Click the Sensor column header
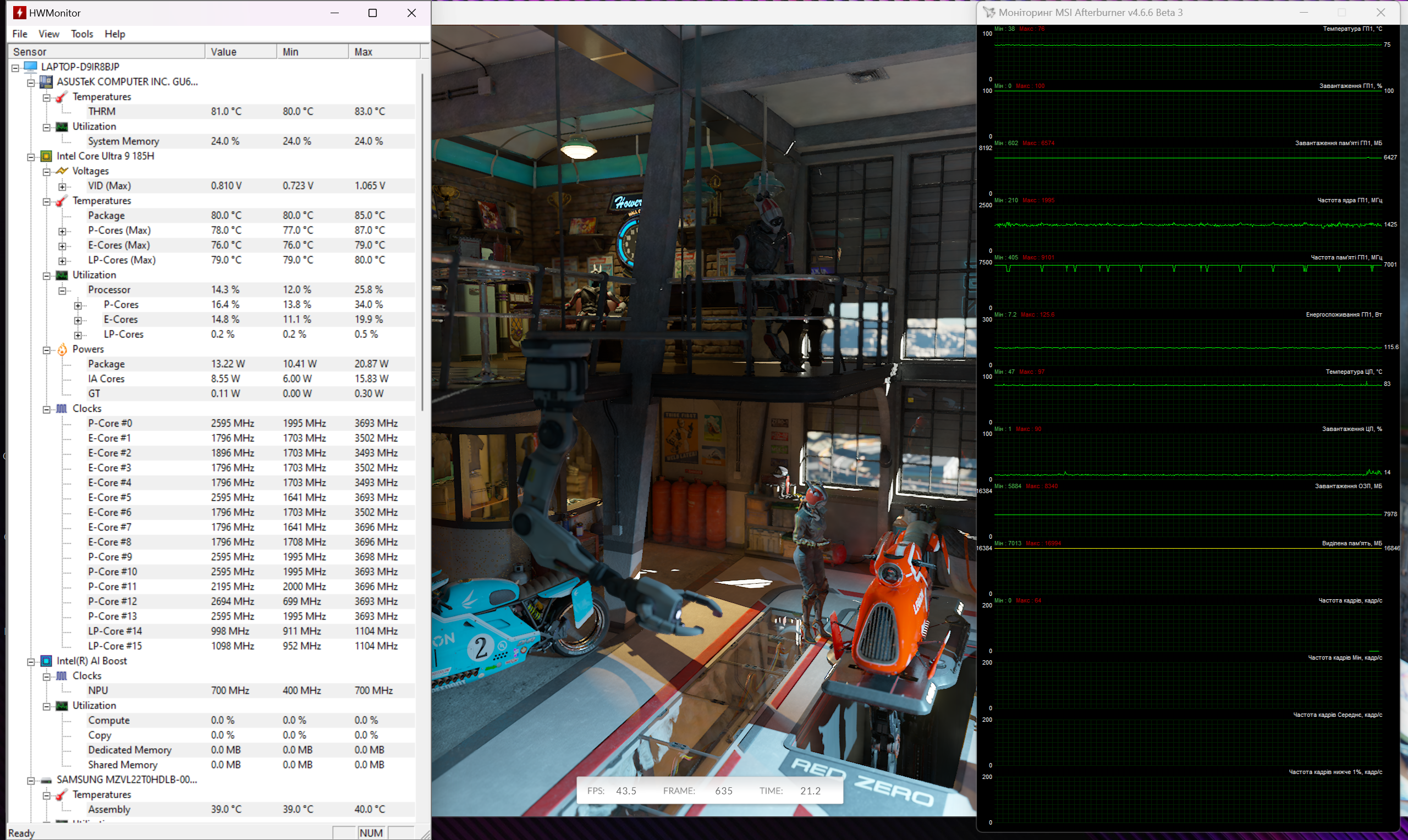This screenshot has height=840, width=1408. [x=107, y=52]
